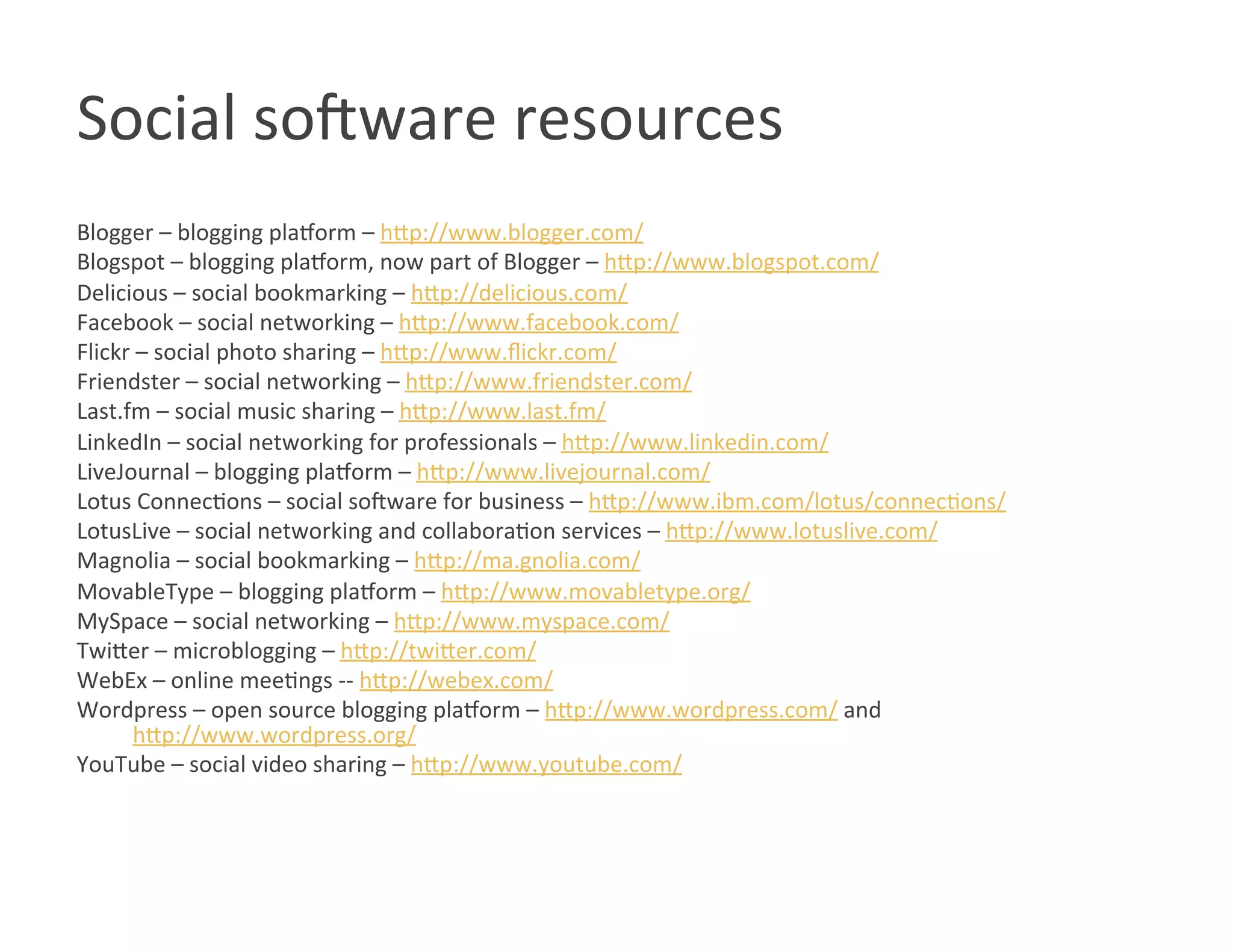Open the twitter.com link
Viewport: 1233px width, 952px height.
point(438,651)
